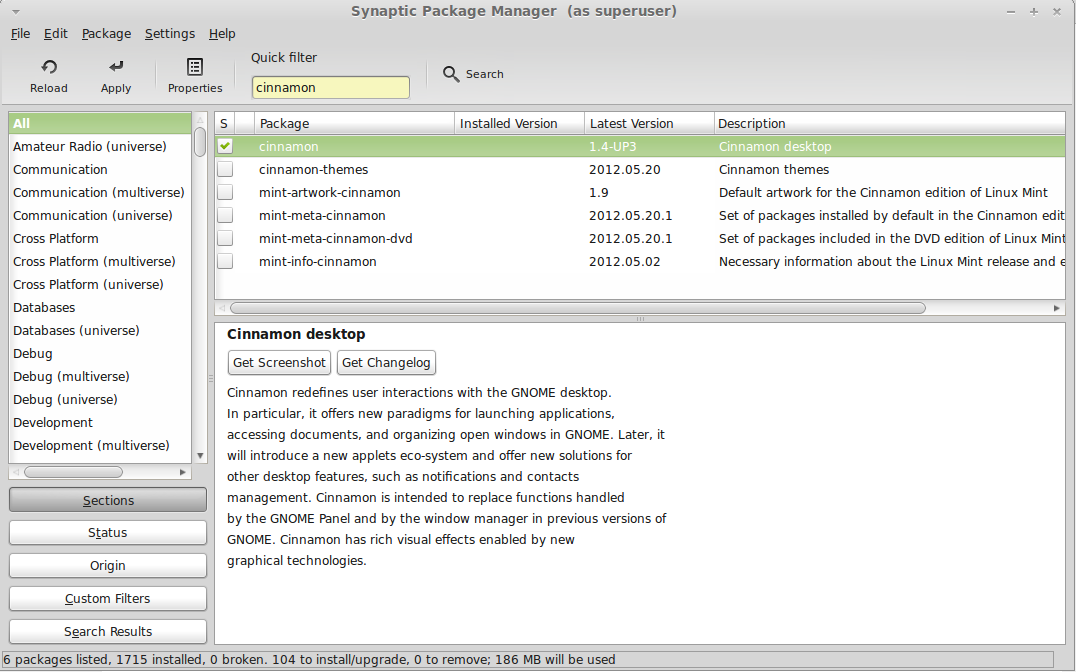This screenshot has height=672, width=1076.
Task: Click package list horizontal scrollbar thumb
Action: [578, 308]
